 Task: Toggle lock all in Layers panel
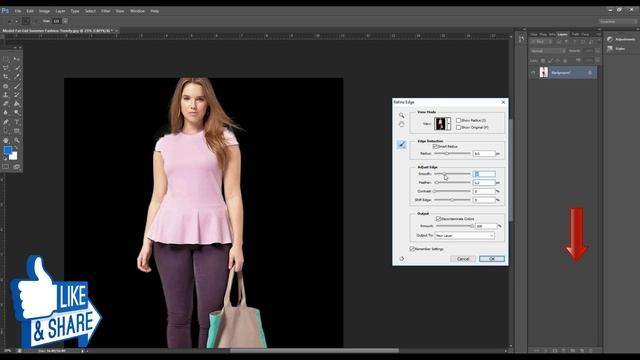point(565,60)
